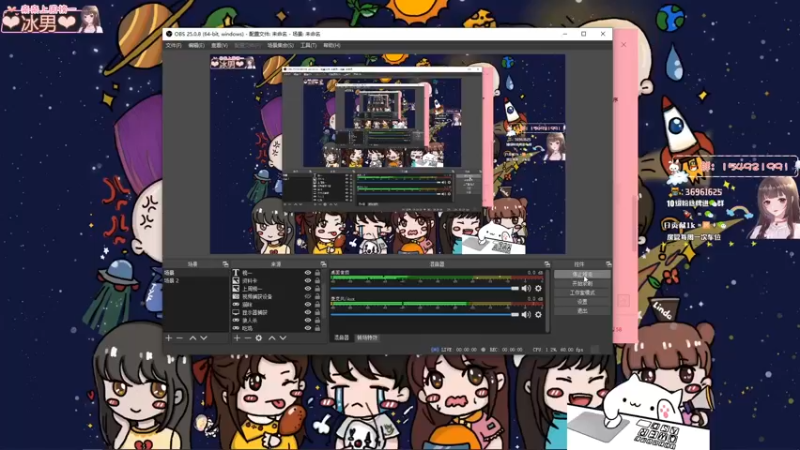This screenshot has height=450, width=800.
Task: Add a new source with the plus icon
Action: [237, 338]
